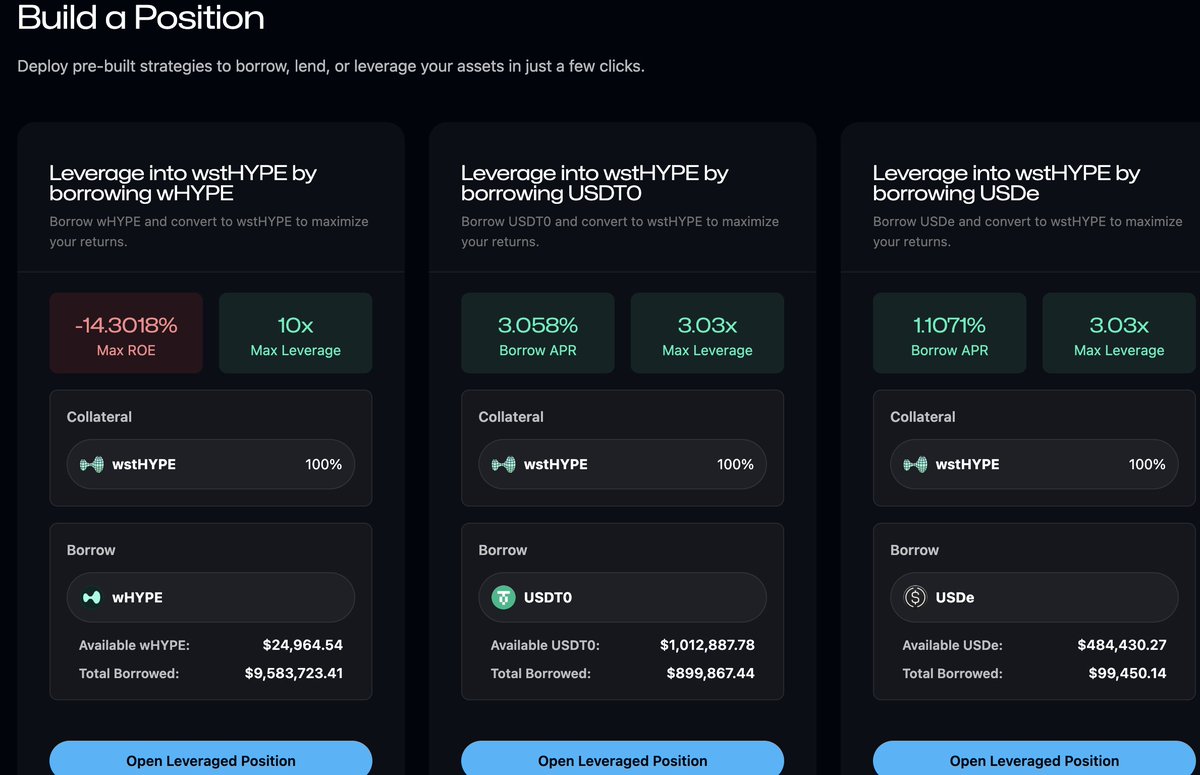Click 100% collateral share in wHYPE card

(x=324, y=464)
